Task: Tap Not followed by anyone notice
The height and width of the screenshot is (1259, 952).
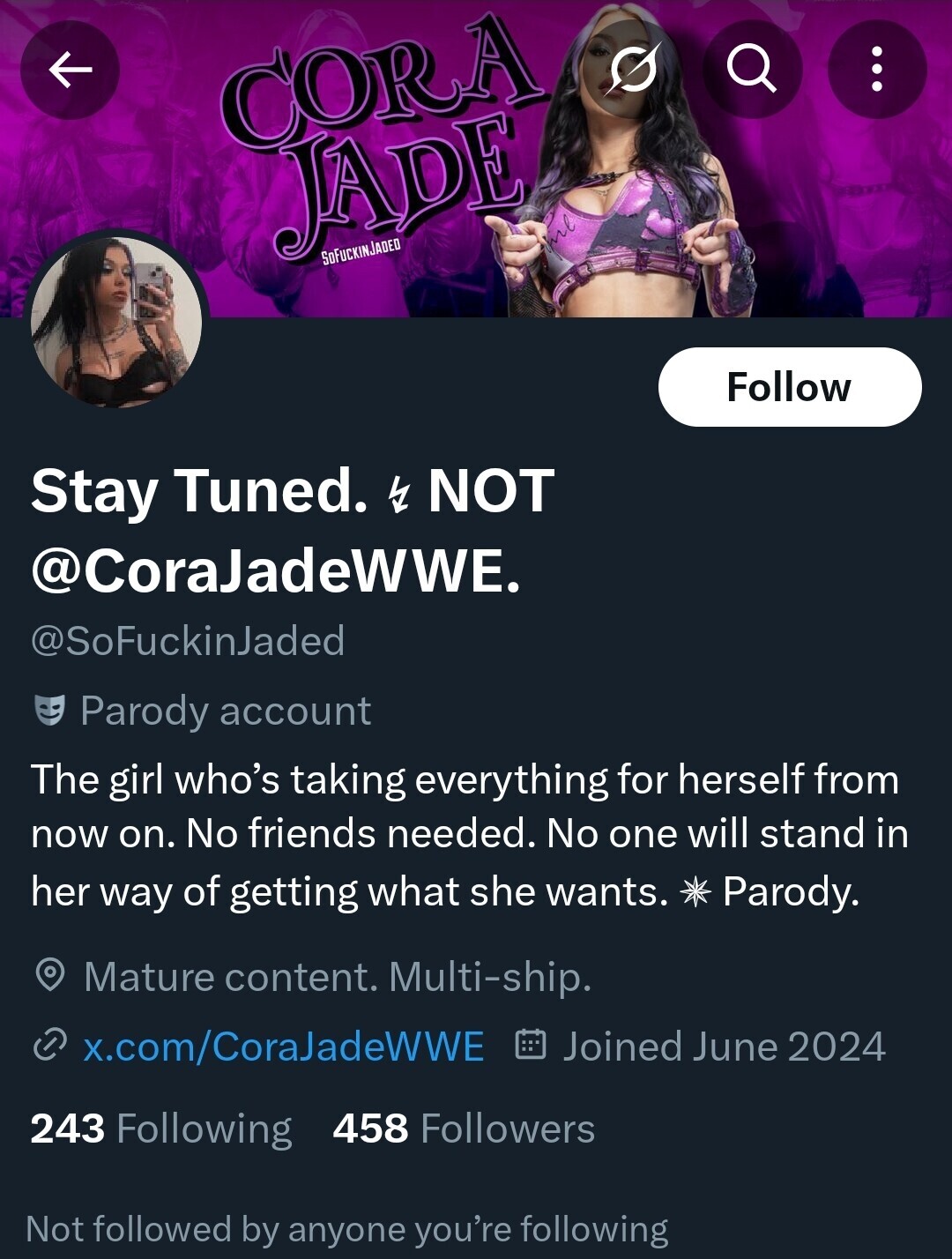Action: (x=347, y=1229)
